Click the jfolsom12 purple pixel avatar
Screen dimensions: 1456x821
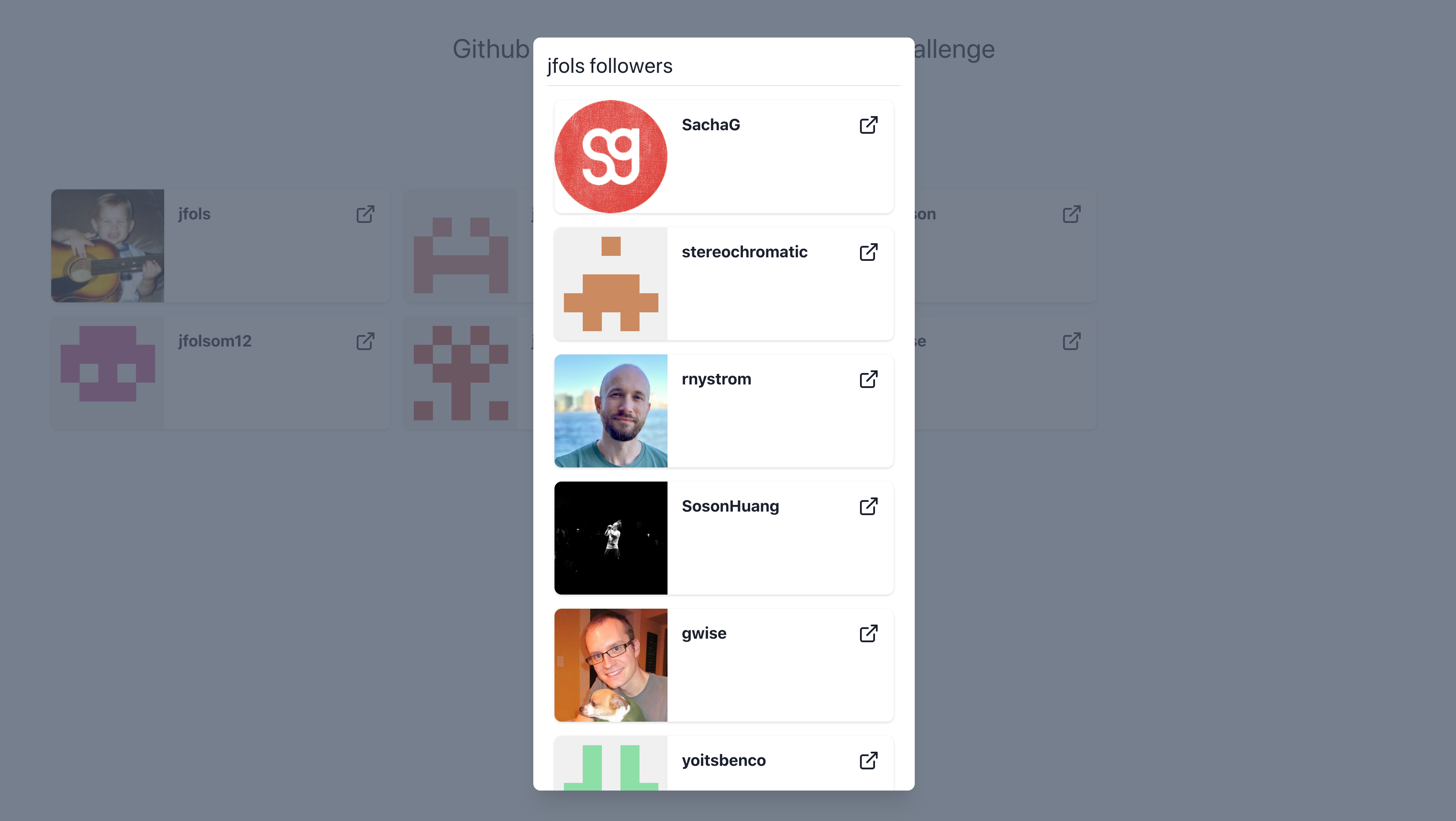click(x=107, y=373)
